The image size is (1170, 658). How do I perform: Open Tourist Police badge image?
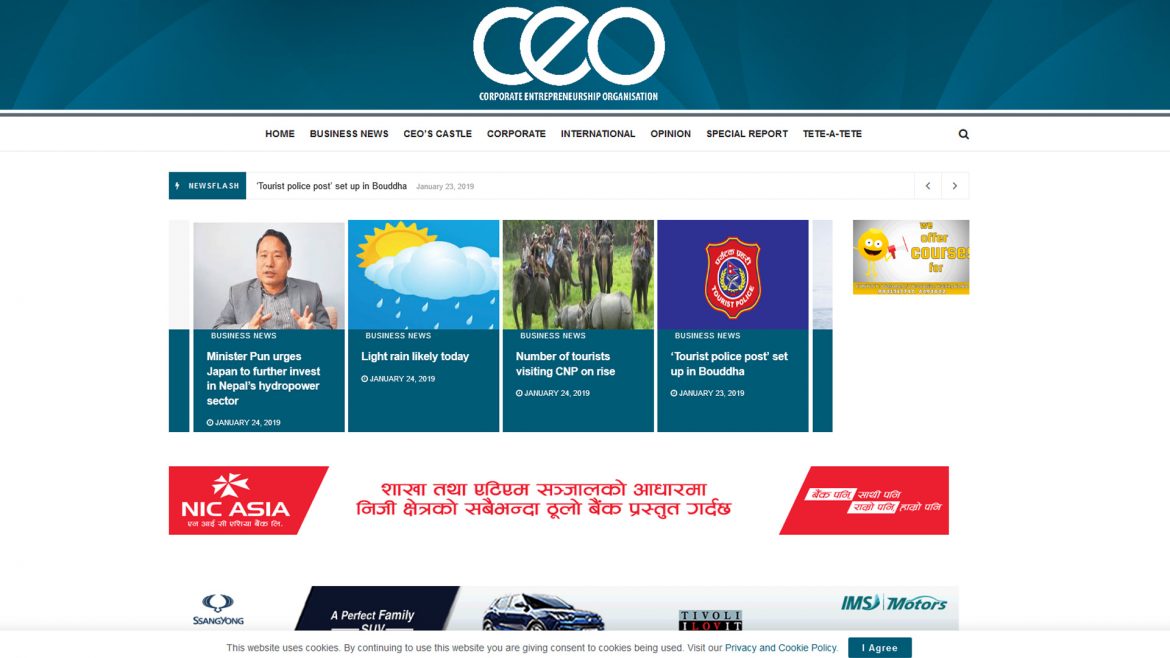[733, 275]
